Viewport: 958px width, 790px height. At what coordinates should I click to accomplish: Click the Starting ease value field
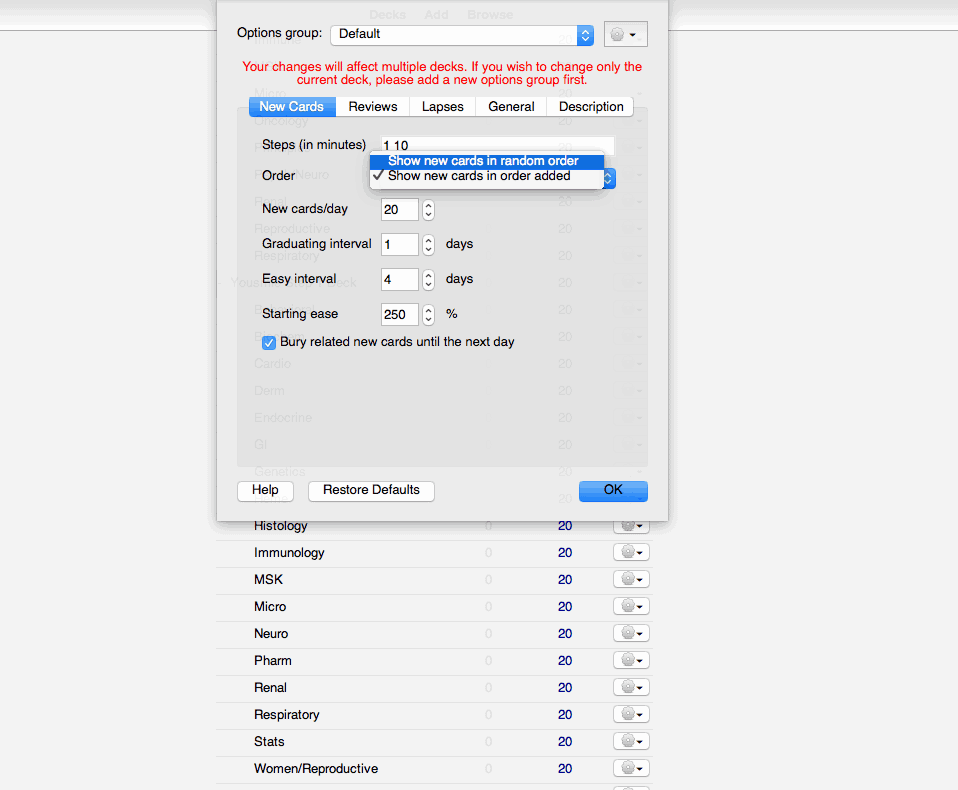[x=400, y=315]
